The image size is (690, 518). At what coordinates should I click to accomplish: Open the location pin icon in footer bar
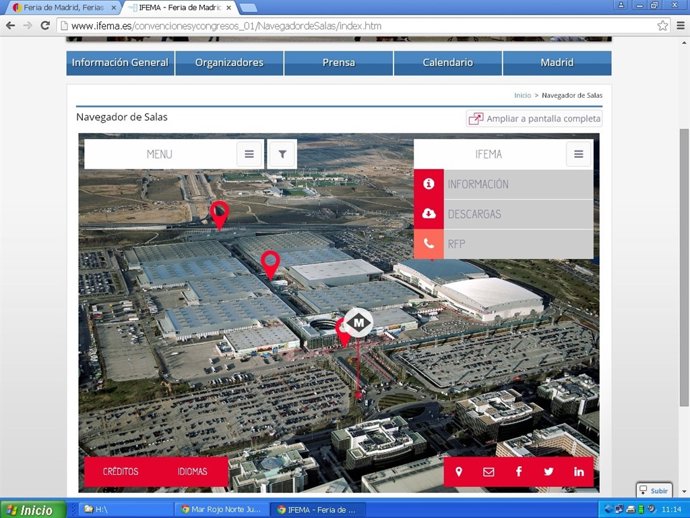[459, 471]
